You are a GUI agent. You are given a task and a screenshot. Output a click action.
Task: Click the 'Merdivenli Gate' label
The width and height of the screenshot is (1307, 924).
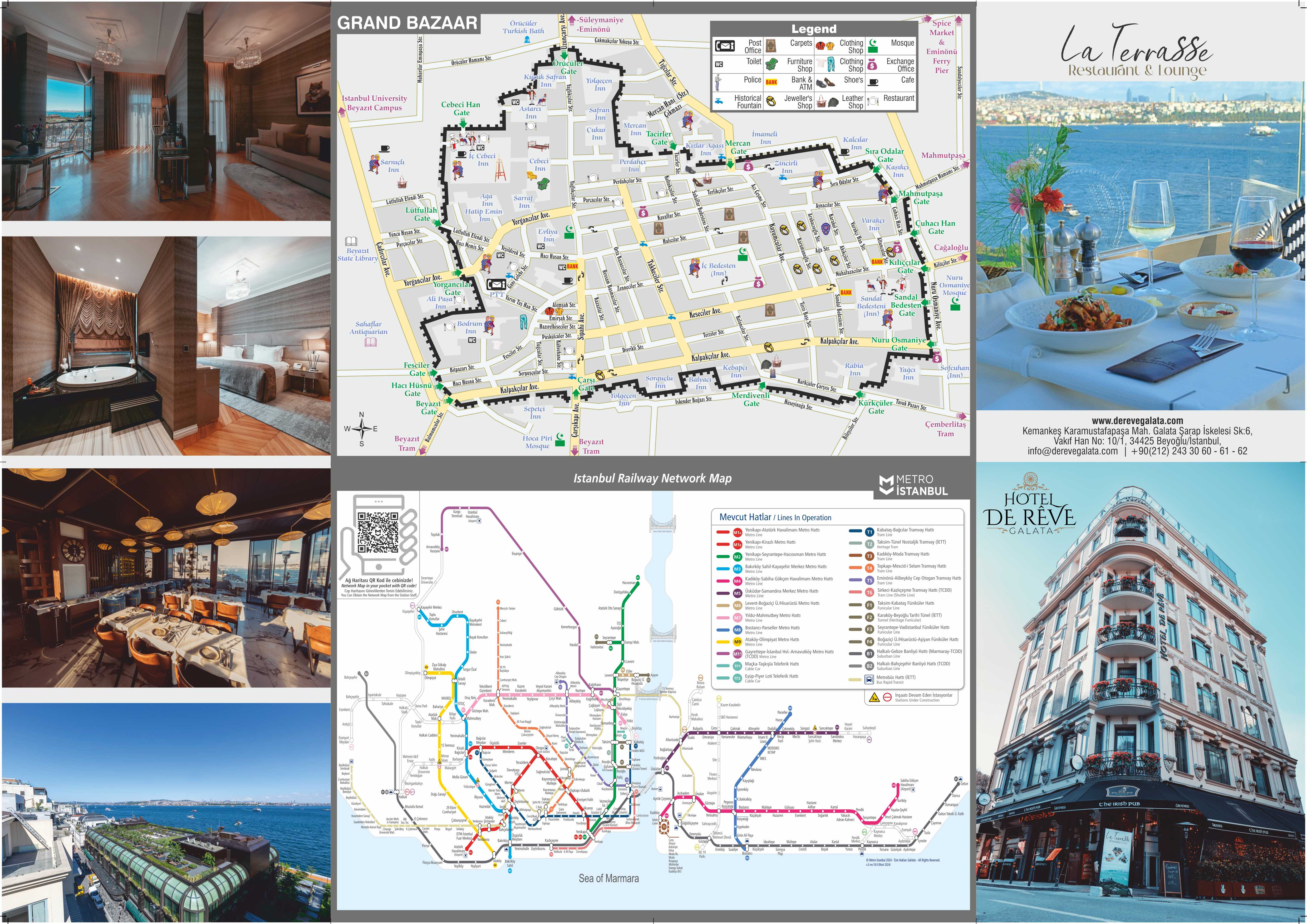click(751, 399)
